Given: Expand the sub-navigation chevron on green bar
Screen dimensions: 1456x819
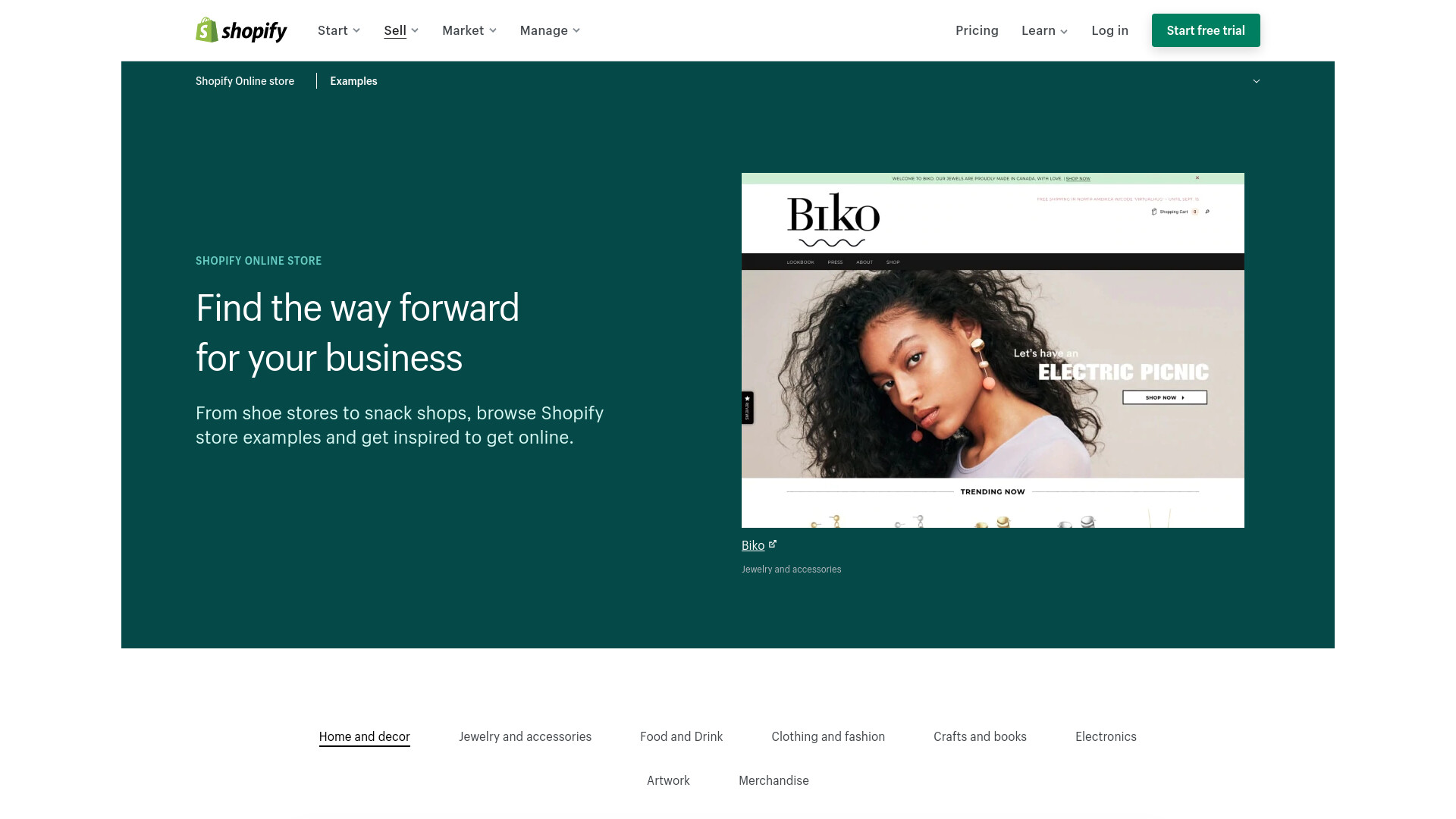Looking at the screenshot, I should pos(1257,81).
